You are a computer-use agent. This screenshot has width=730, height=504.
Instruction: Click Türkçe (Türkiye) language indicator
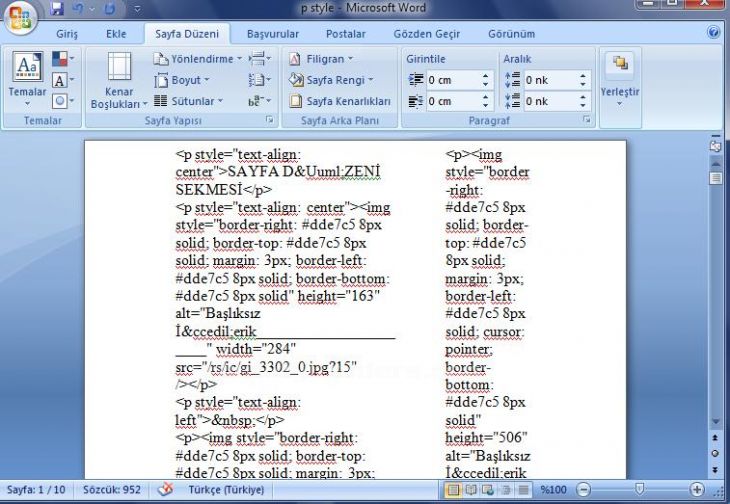click(226, 490)
